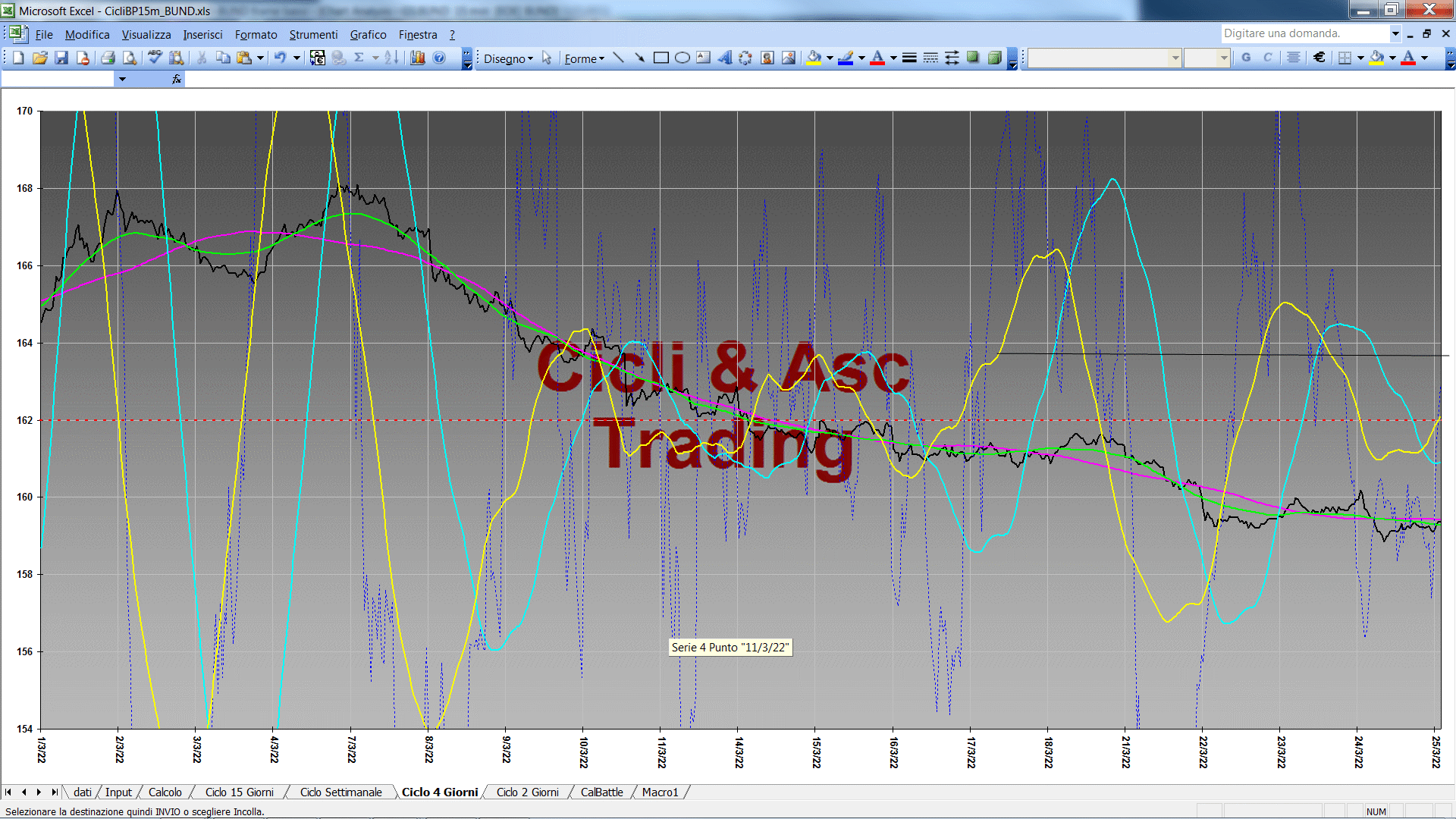Select the Rectangle drawing tool
The image size is (1456, 819).
click(661, 58)
